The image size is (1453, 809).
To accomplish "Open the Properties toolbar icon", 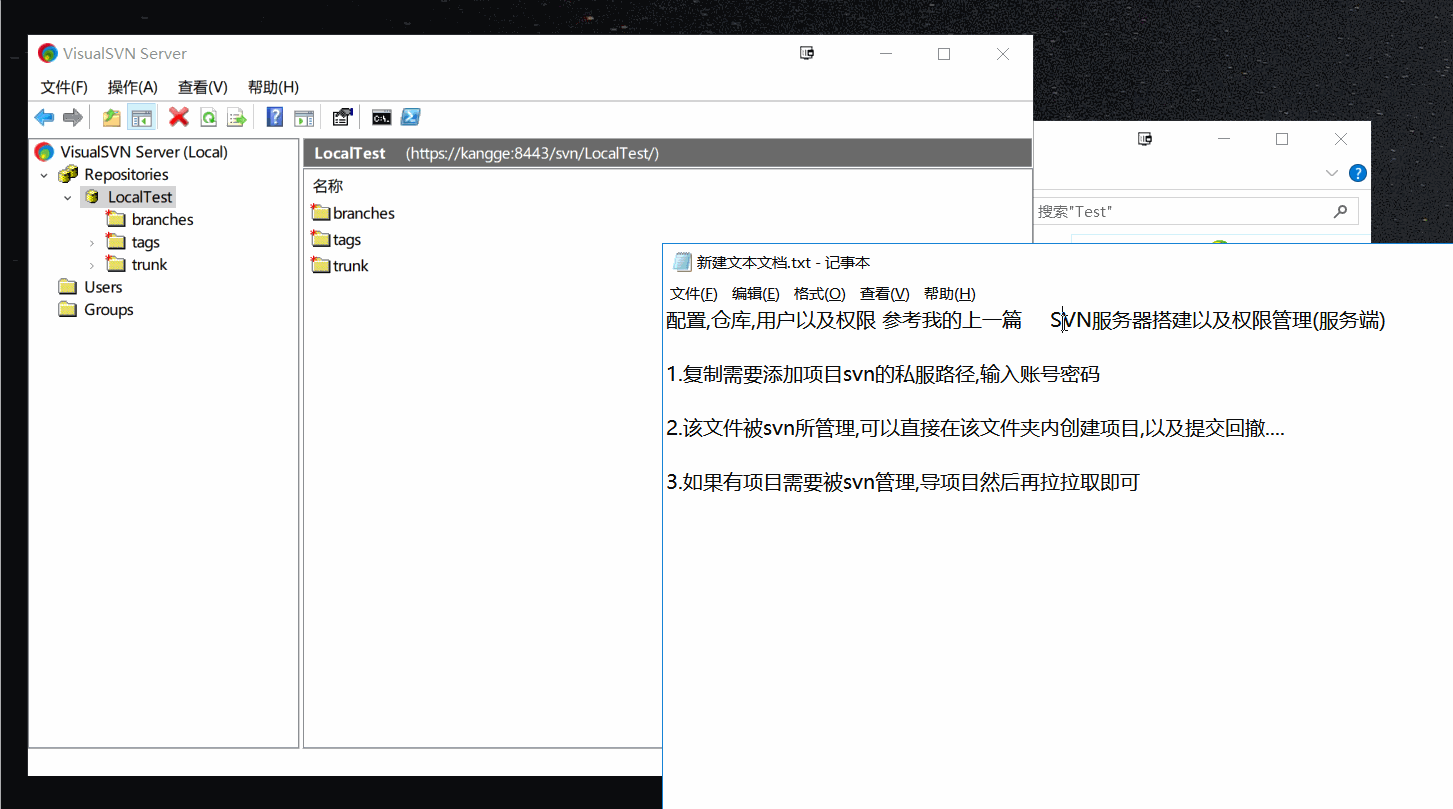I will click(x=341, y=117).
